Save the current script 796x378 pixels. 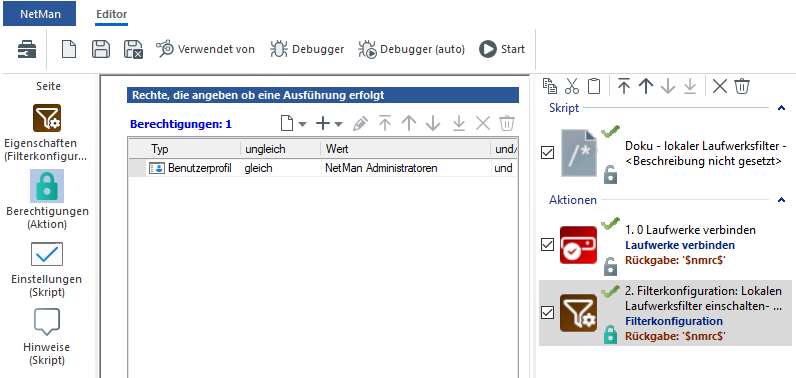coord(101,50)
